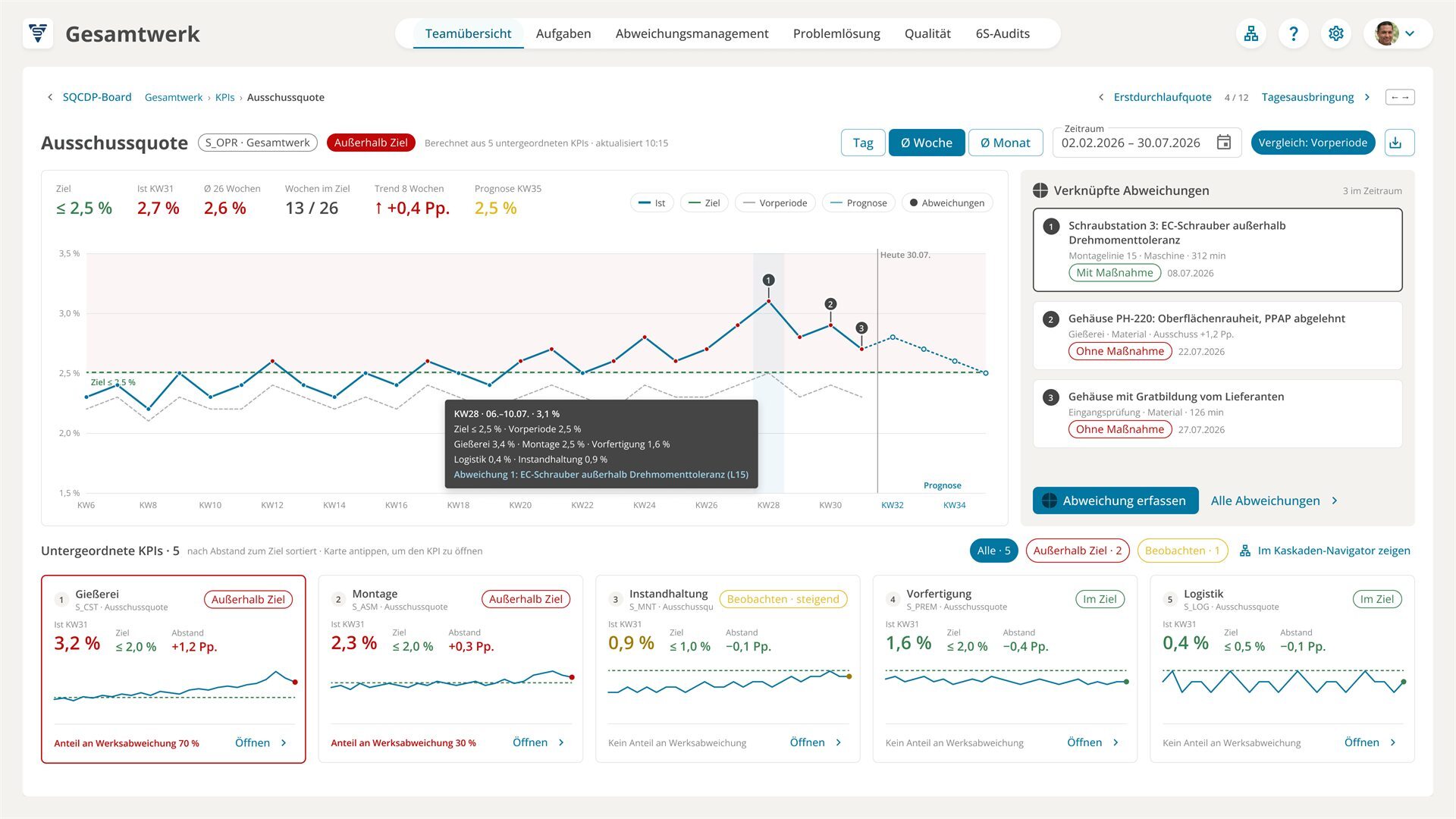Click deviation marker 1 on the chart
Screen dimensions: 1456x819
[x=768, y=281]
